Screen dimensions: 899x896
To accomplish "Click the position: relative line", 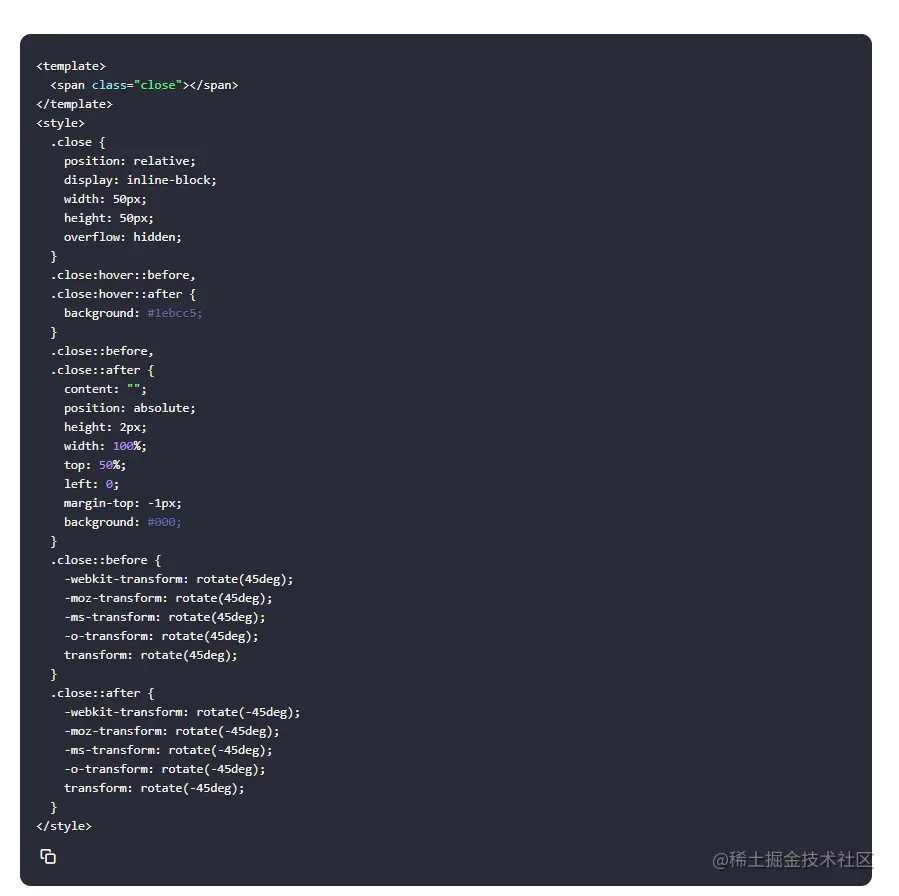I will pyautogui.click(x=130, y=161).
